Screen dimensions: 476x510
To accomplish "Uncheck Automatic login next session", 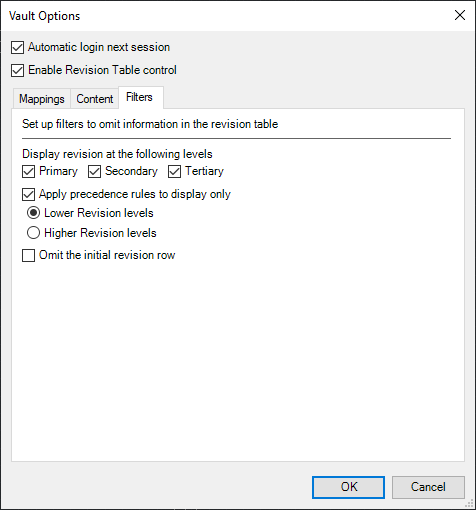I will pos(17,47).
